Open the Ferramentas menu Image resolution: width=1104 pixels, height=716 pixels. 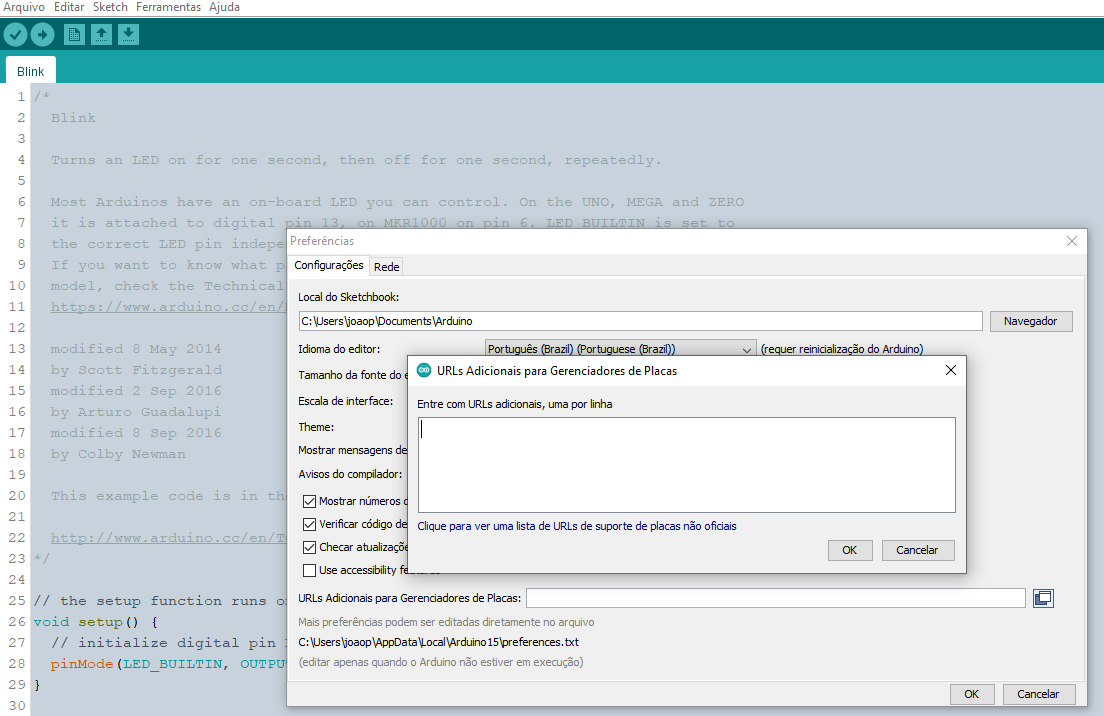(x=168, y=7)
